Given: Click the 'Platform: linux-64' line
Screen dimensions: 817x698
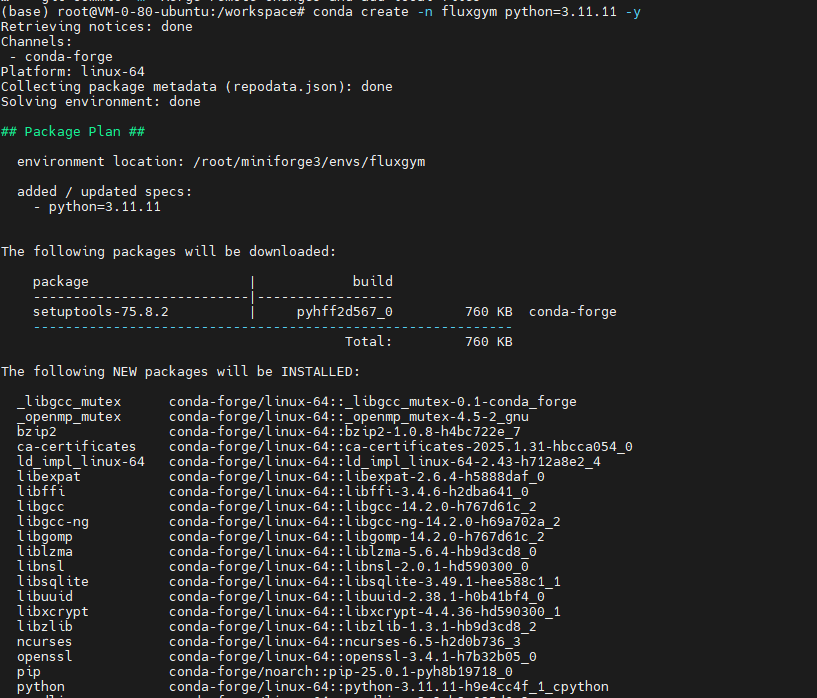Looking at the screenshot, I should point(72,71).
